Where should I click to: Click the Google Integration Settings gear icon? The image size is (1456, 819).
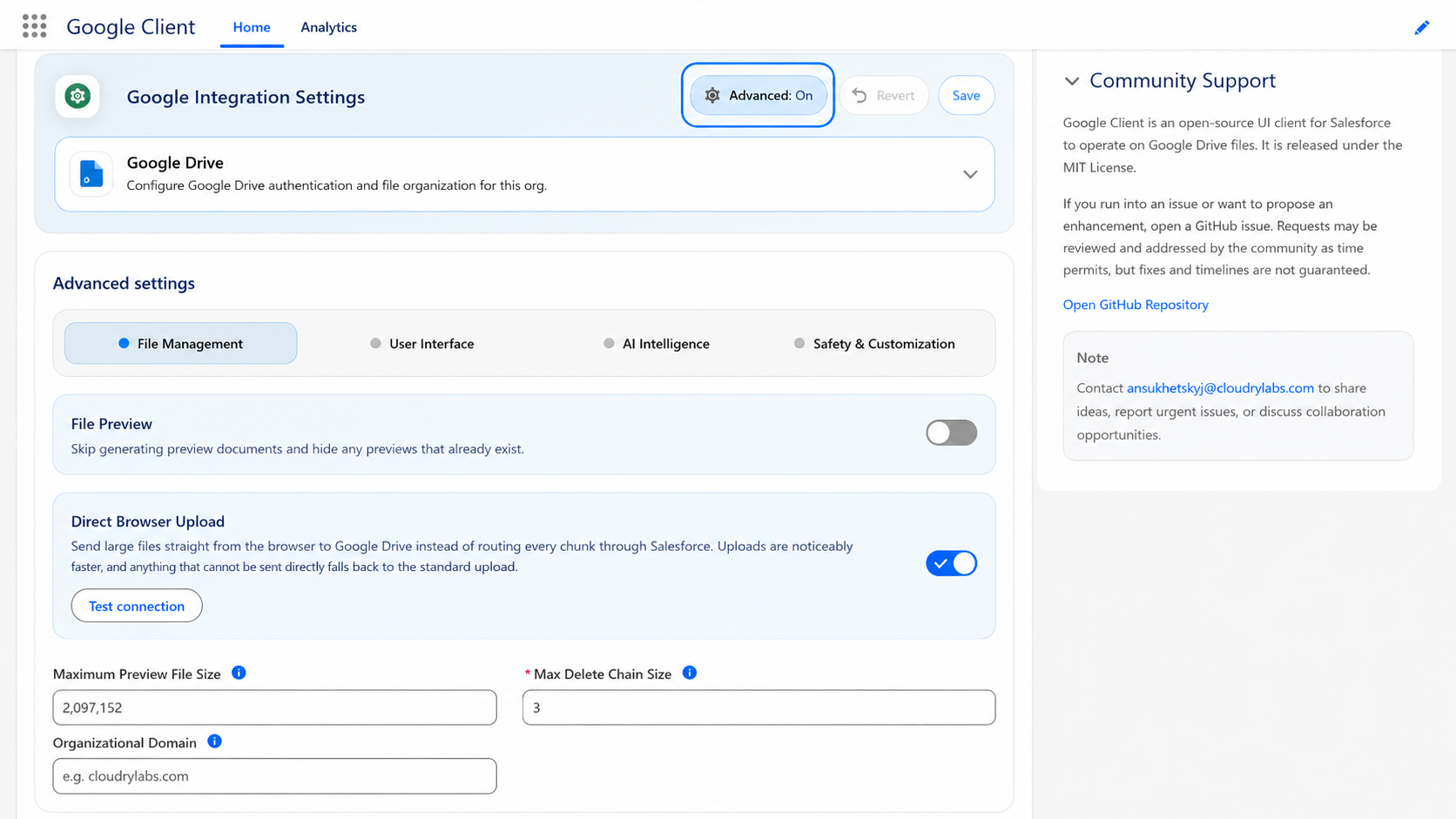pyautogui.click(x=78, y=96)
